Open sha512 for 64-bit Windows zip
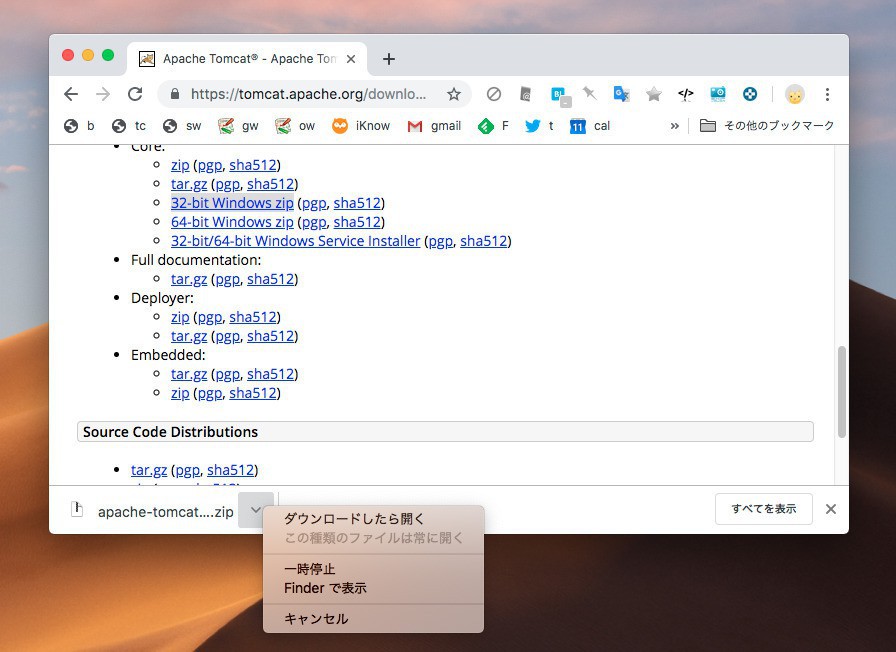The width and height of the screenshot is (896, 652). tap(357, 222)
